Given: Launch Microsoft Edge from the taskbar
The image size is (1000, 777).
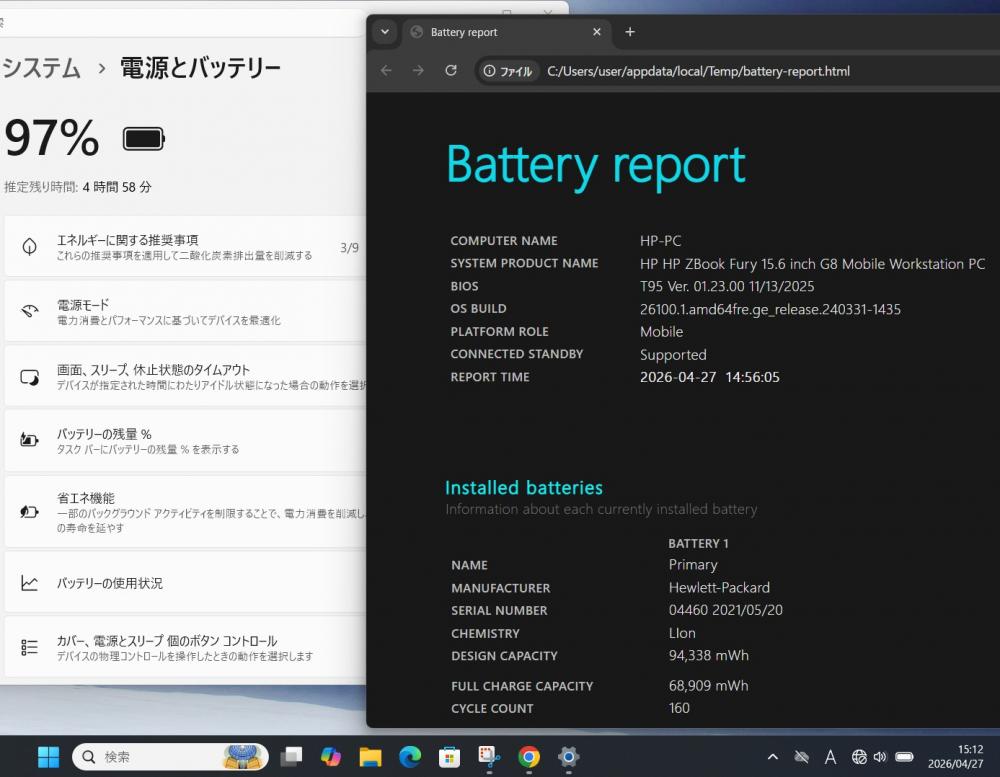Looking at the screenshot, I should (x=410, y=757).
